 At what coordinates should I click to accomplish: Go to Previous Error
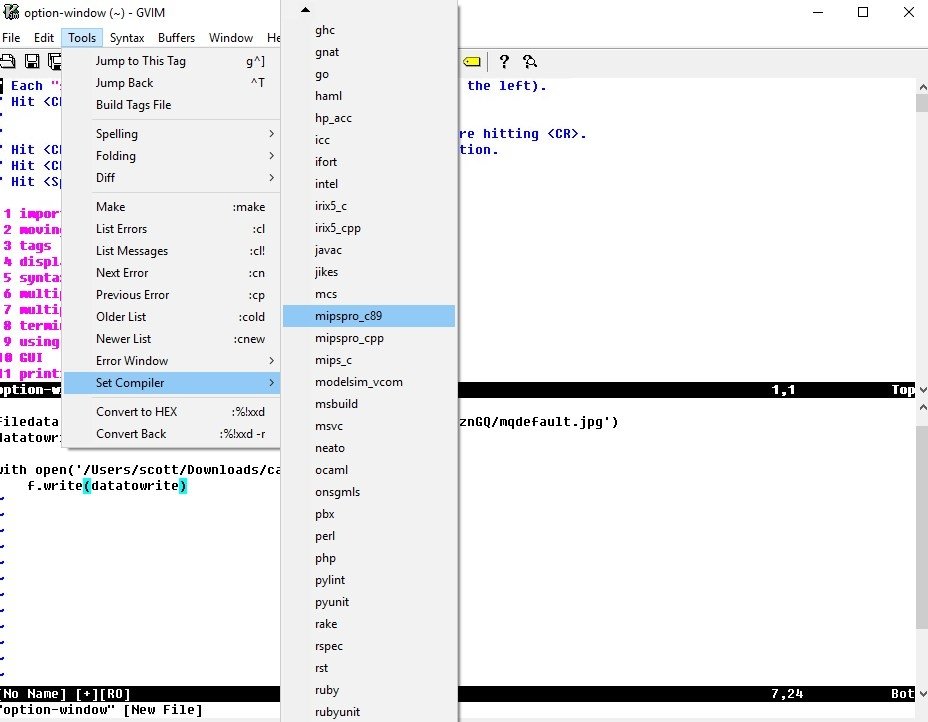point(172,295)
